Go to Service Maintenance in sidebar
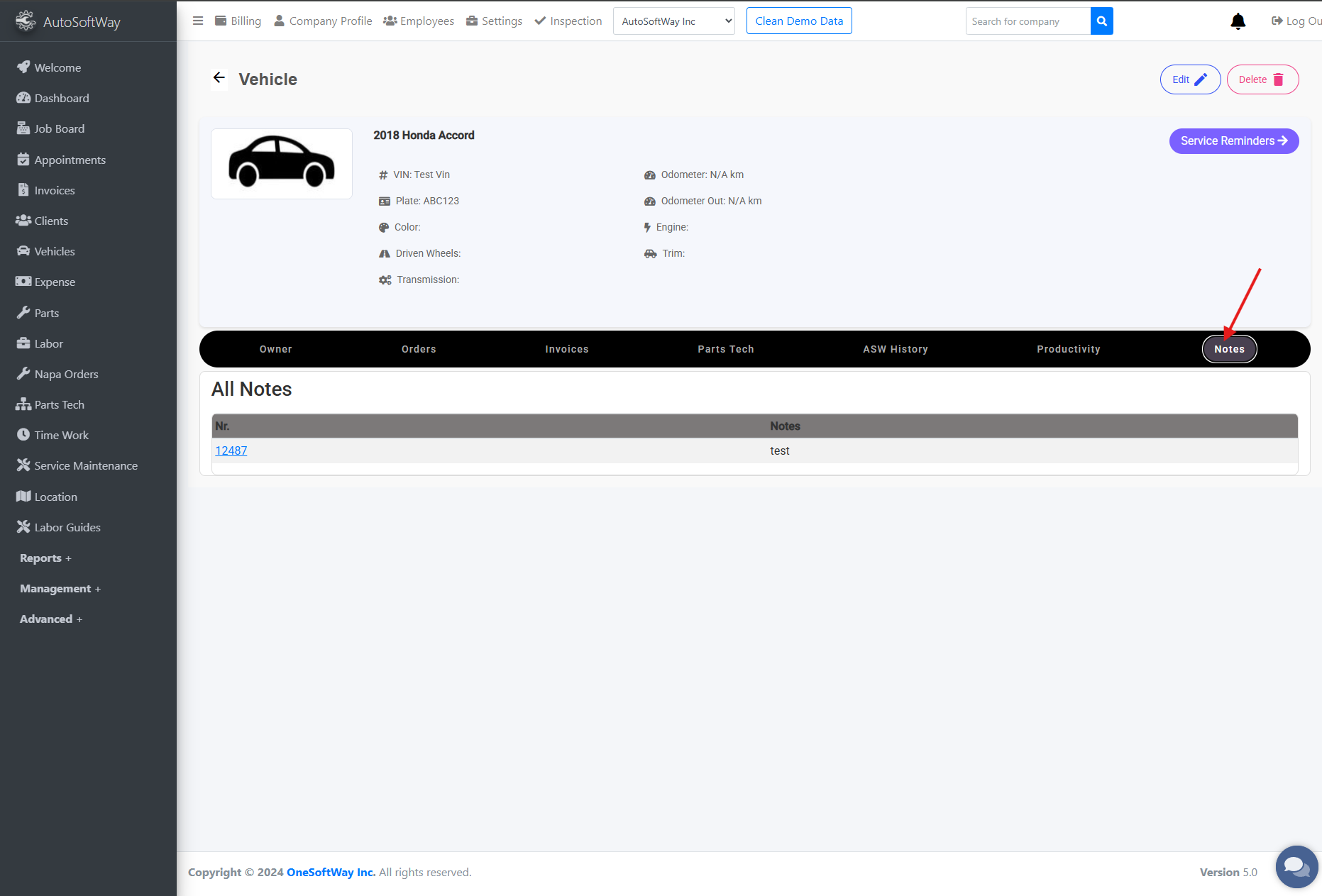1322x896 pixels. [86, 466]
